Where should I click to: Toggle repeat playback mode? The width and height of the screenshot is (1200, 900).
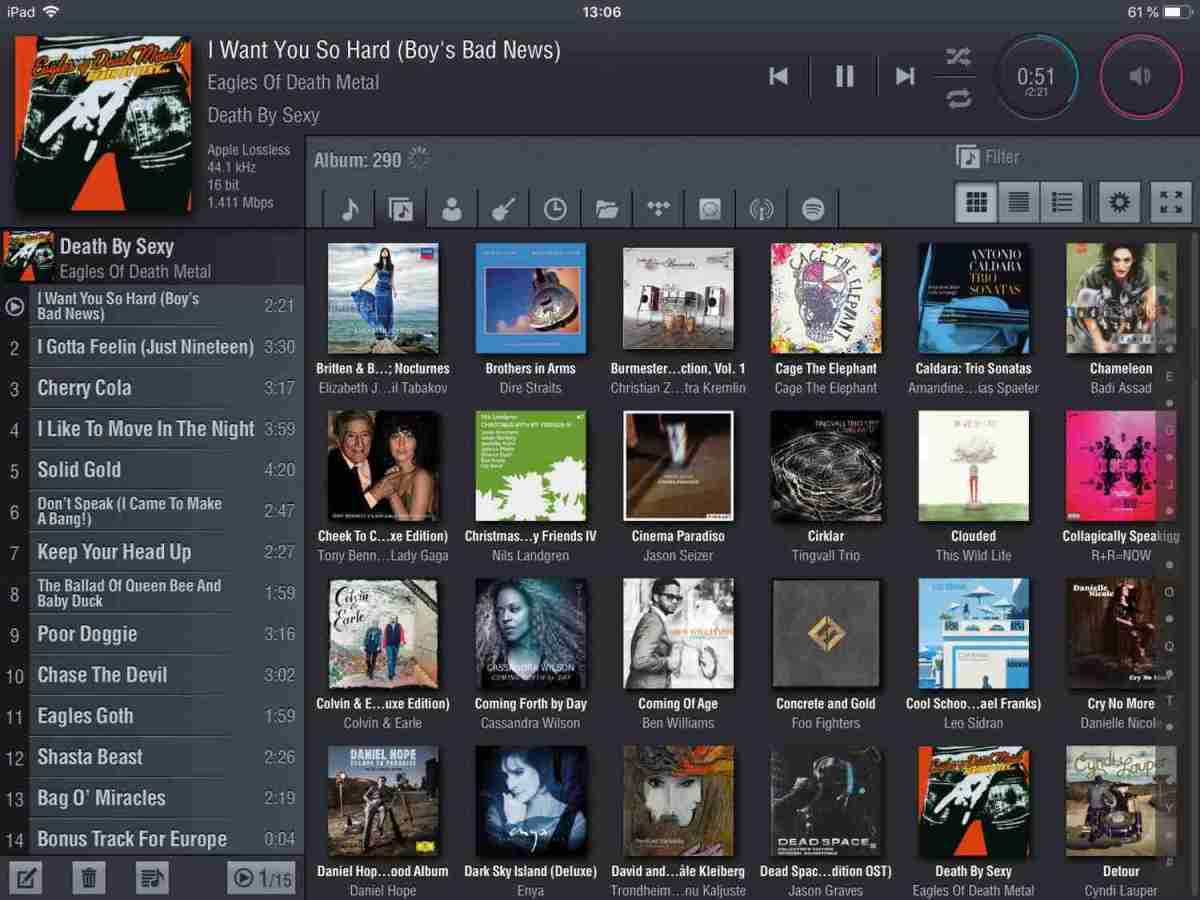point(958,98)
